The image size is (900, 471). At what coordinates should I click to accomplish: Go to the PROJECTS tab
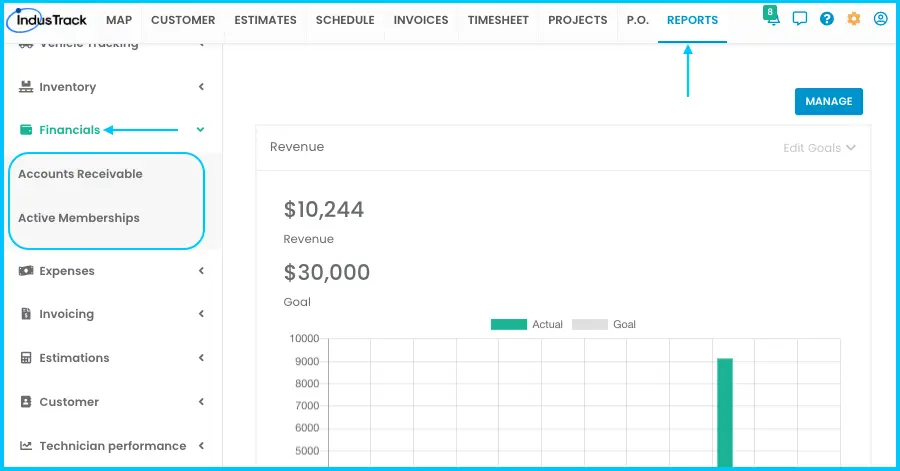(x=577, y=20)
